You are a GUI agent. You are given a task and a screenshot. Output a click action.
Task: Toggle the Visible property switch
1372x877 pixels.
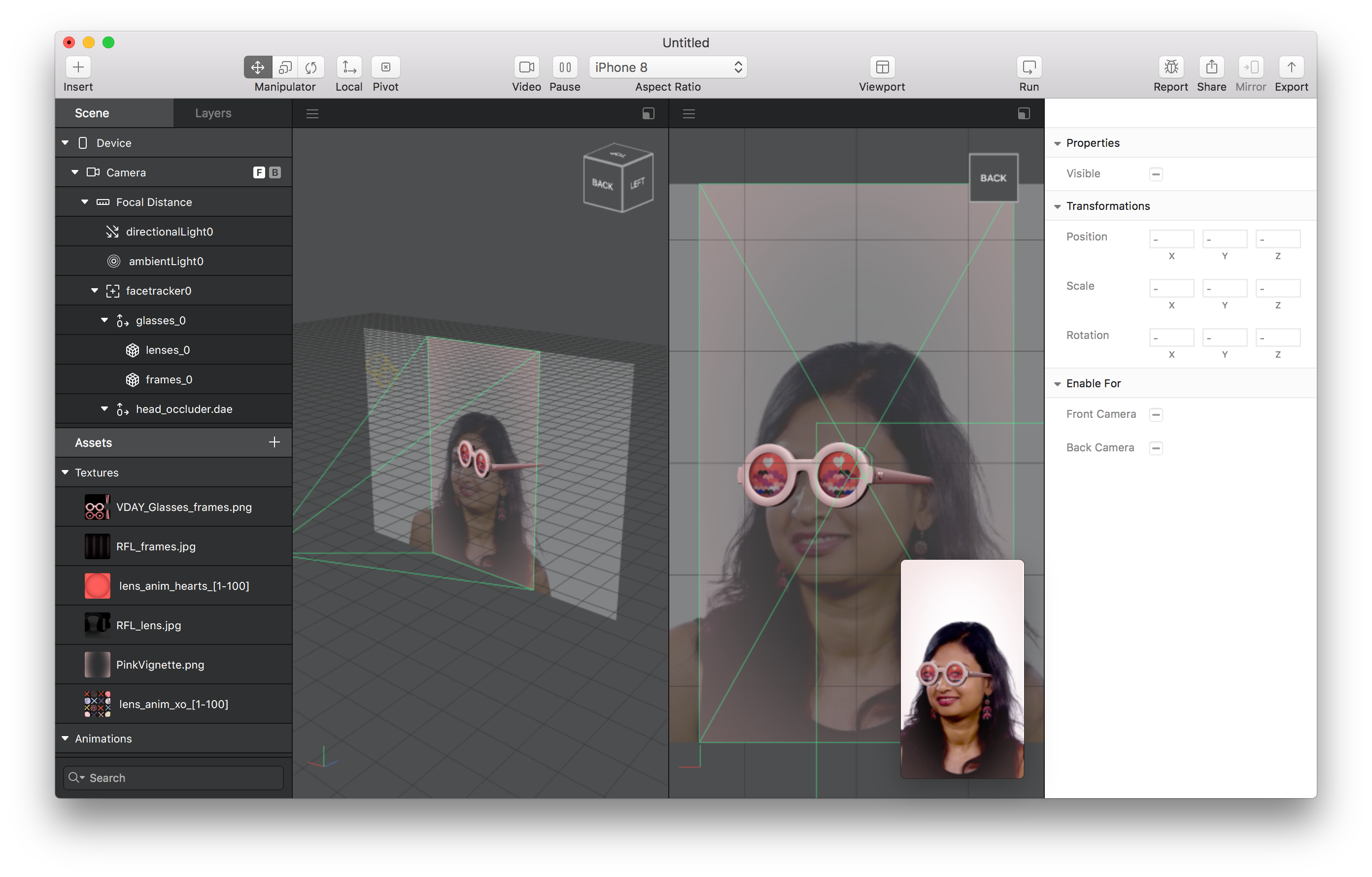pos(1156,174)
